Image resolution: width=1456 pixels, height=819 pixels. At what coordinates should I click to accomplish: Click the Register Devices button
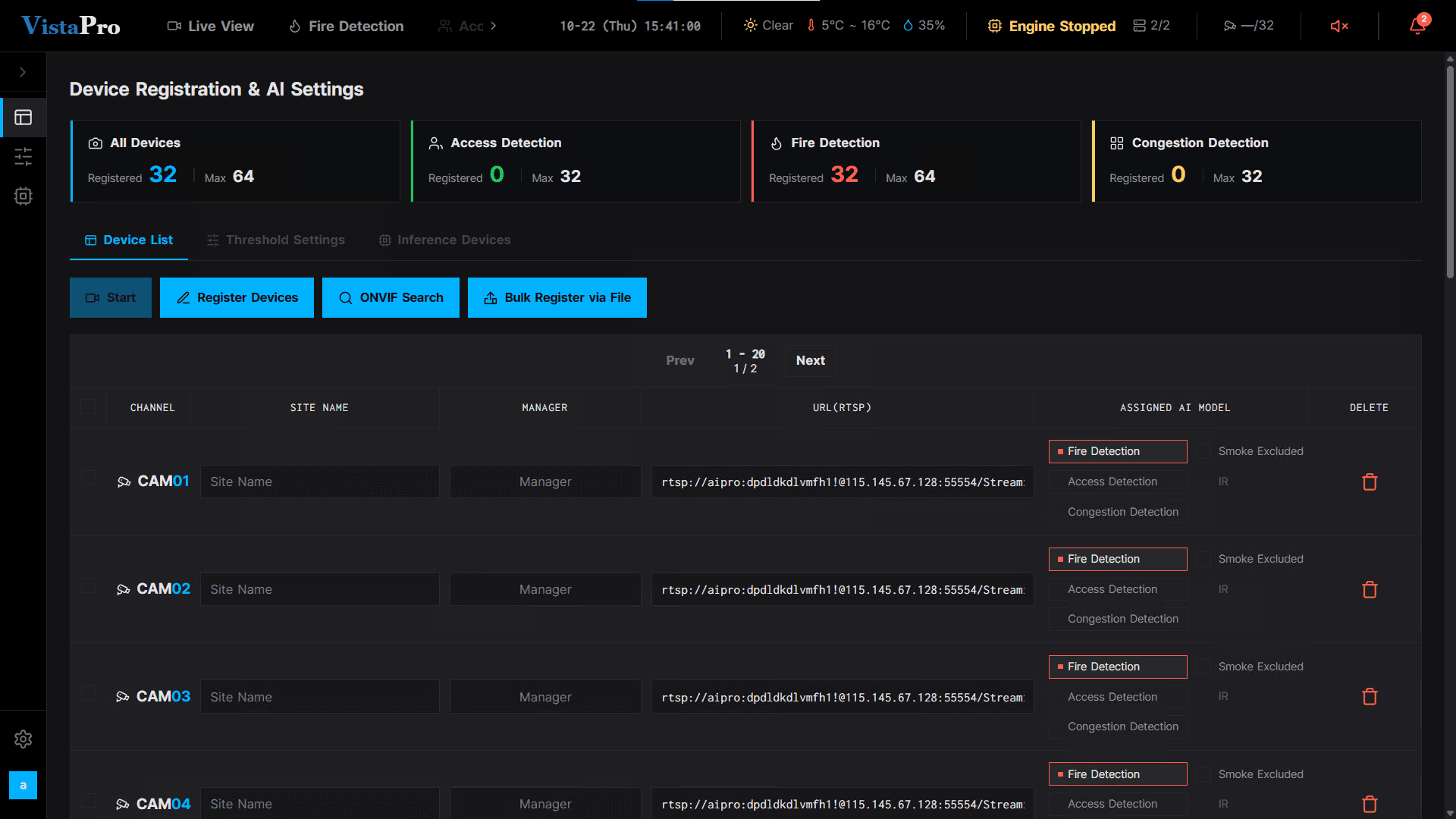point(237,297)
